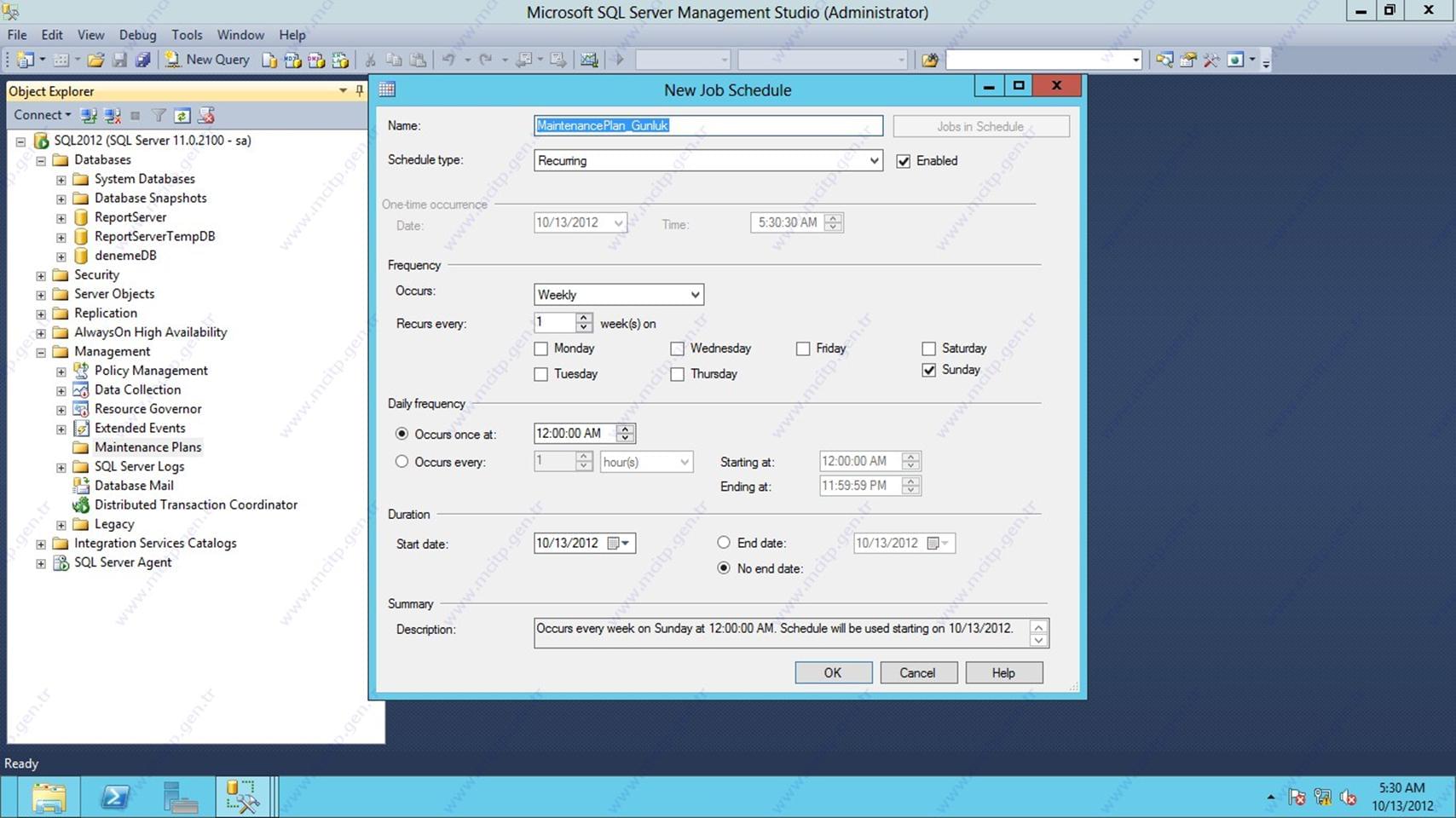Screen dimensions: 1456x818
Task: Open the Toolbox wrench icon
Action: pos(1211,60)
